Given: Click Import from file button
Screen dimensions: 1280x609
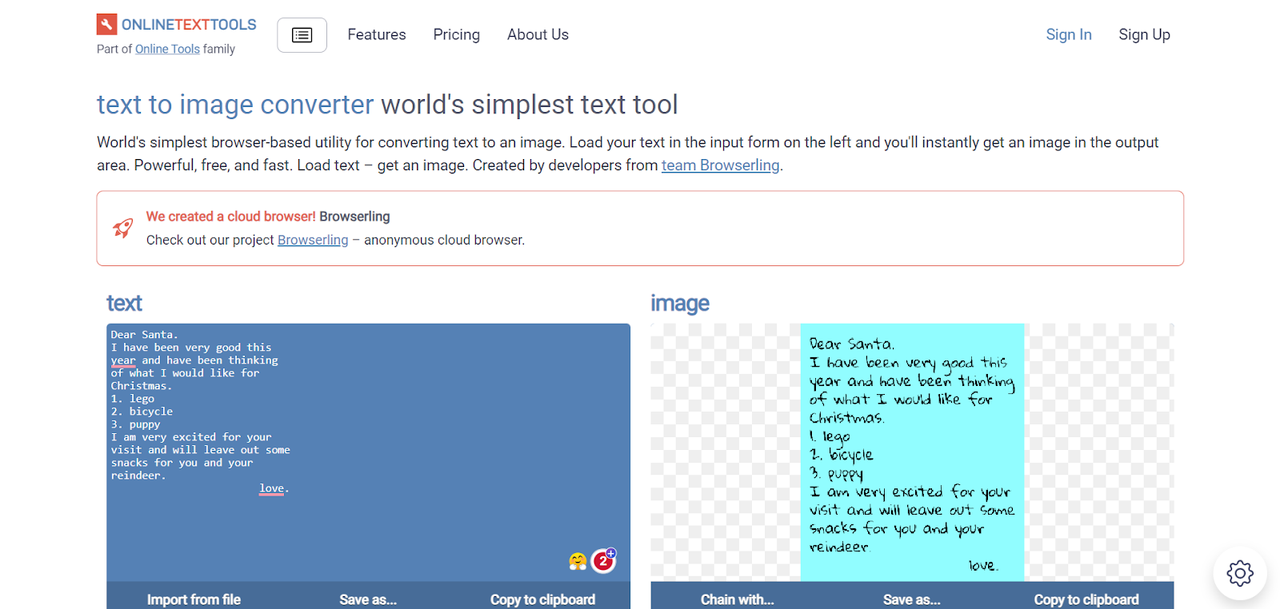Looking at the screenshot, I should (194, 599).
